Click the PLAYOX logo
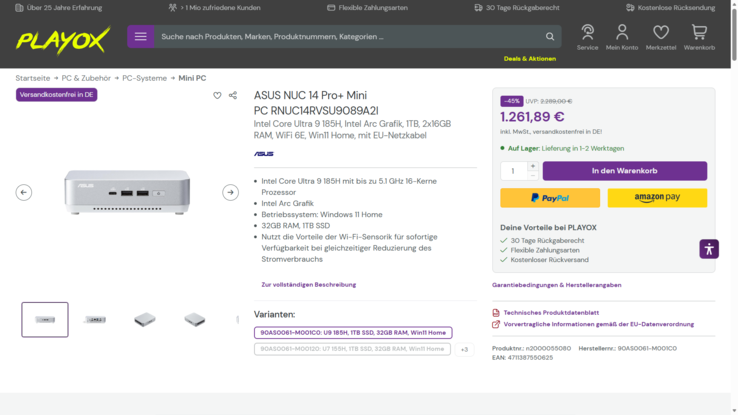 [63, 40]
